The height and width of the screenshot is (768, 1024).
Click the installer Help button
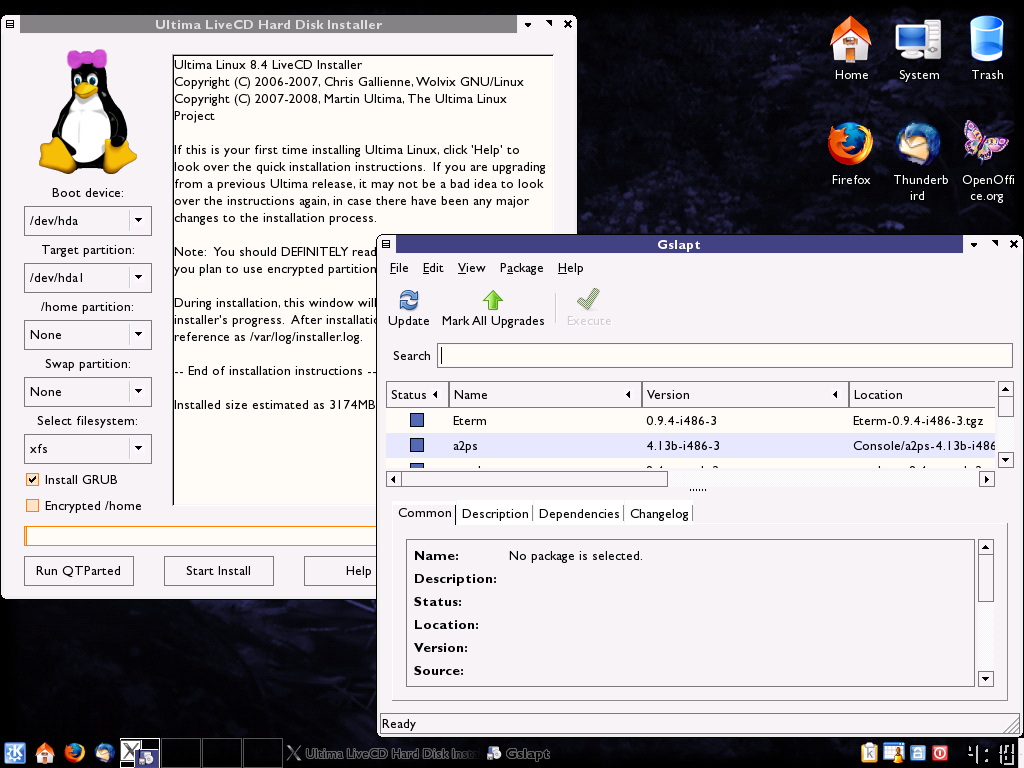tap(341, 571)
